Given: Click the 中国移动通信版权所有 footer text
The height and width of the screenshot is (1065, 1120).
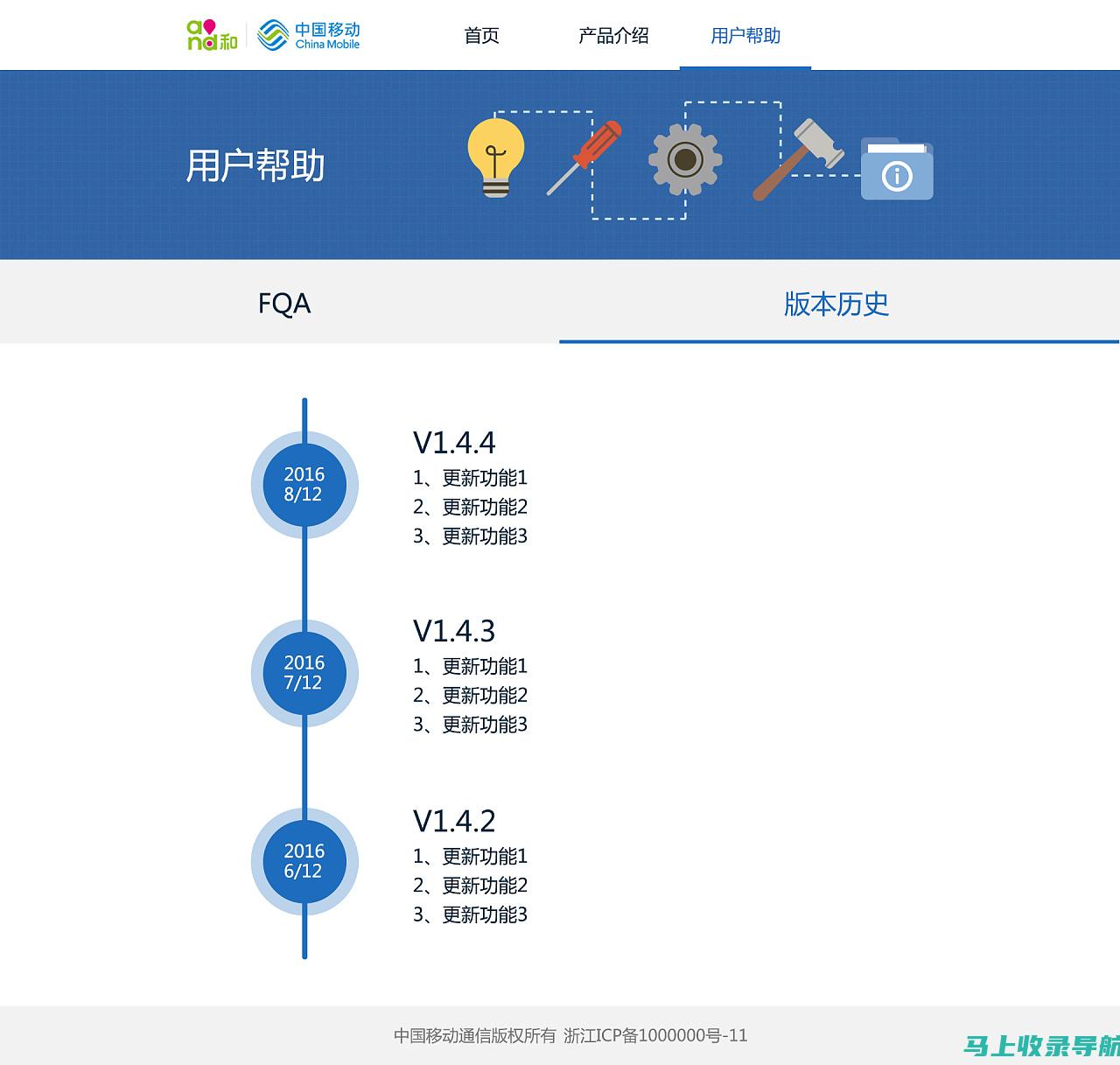Looking at the screenshot, I should point(475,1035).
